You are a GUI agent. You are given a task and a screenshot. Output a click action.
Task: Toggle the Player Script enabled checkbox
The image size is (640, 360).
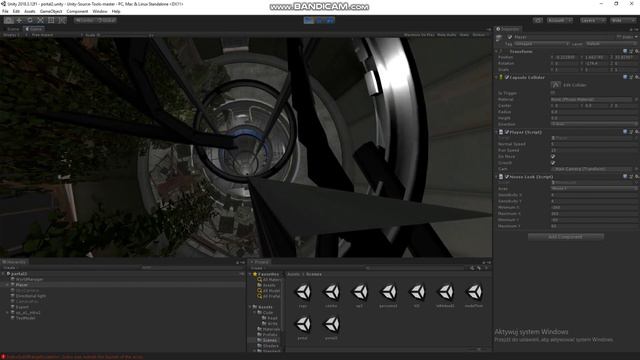[507, 132]
